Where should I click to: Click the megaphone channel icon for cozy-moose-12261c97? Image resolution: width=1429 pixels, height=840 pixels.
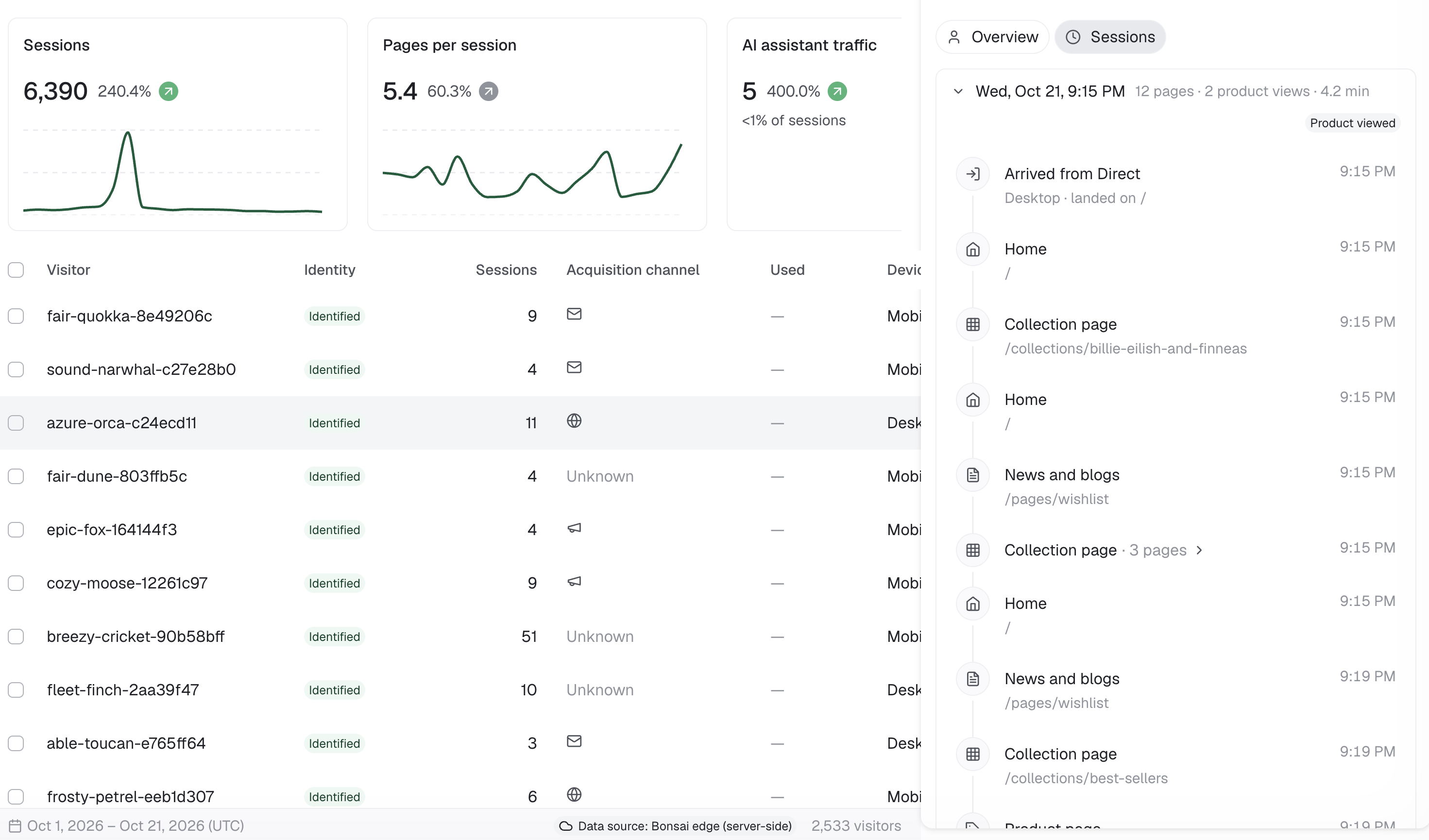574,582
